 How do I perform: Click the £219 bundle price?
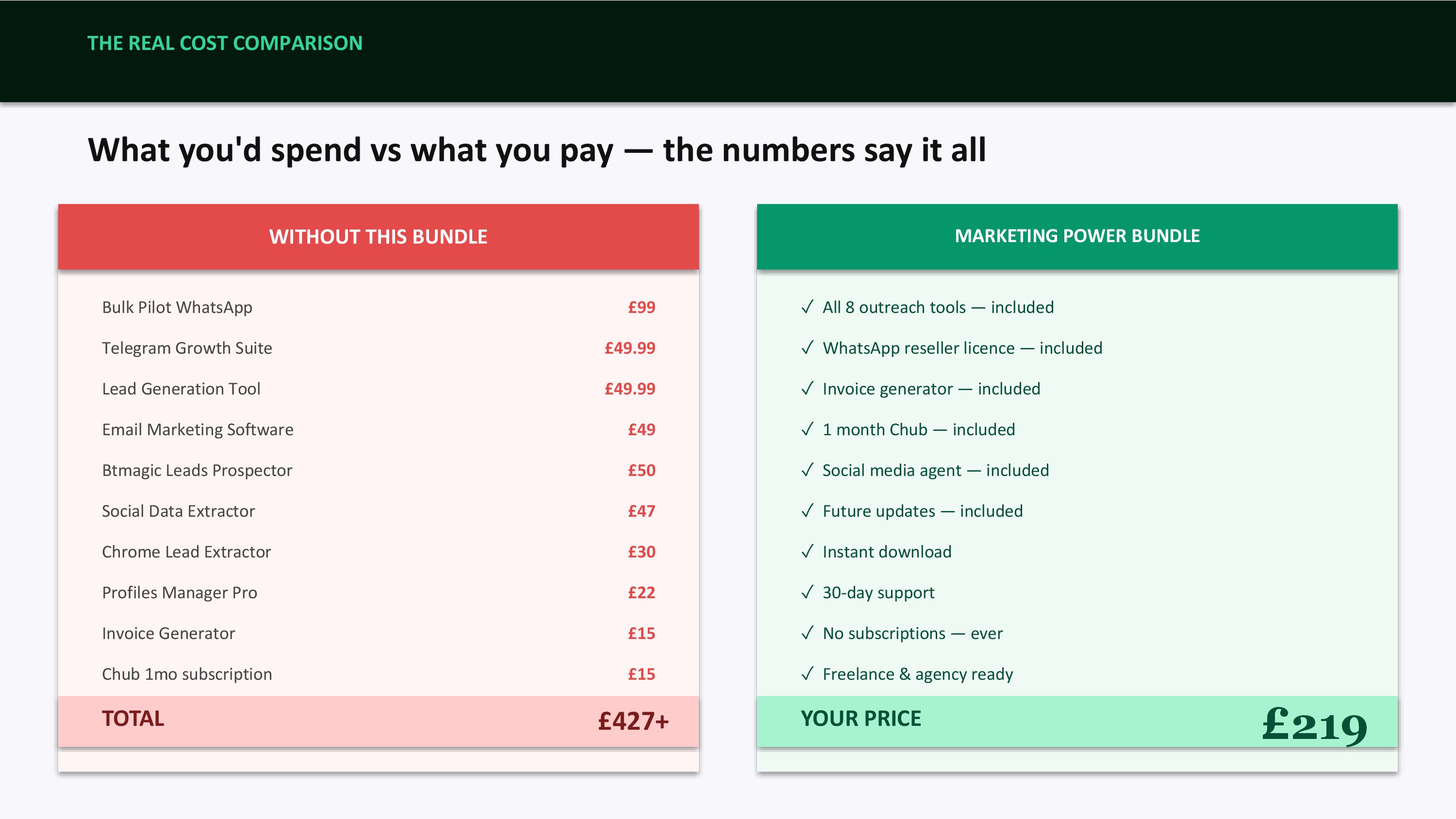click(x=1314, y=724)
